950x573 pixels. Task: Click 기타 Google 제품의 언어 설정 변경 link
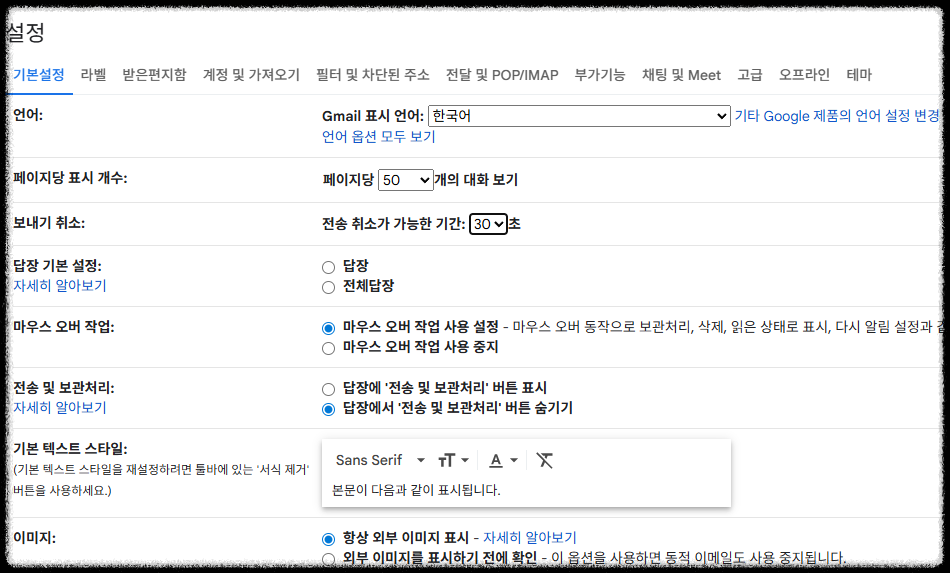[837, 116]
